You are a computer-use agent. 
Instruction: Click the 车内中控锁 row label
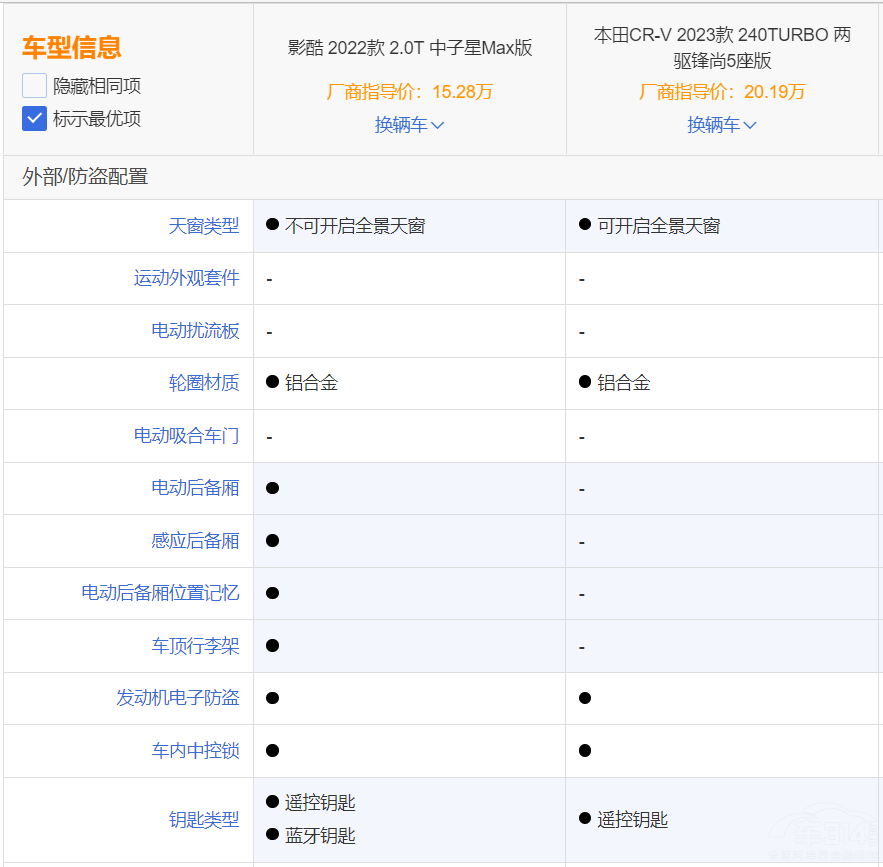pos(195,751)
